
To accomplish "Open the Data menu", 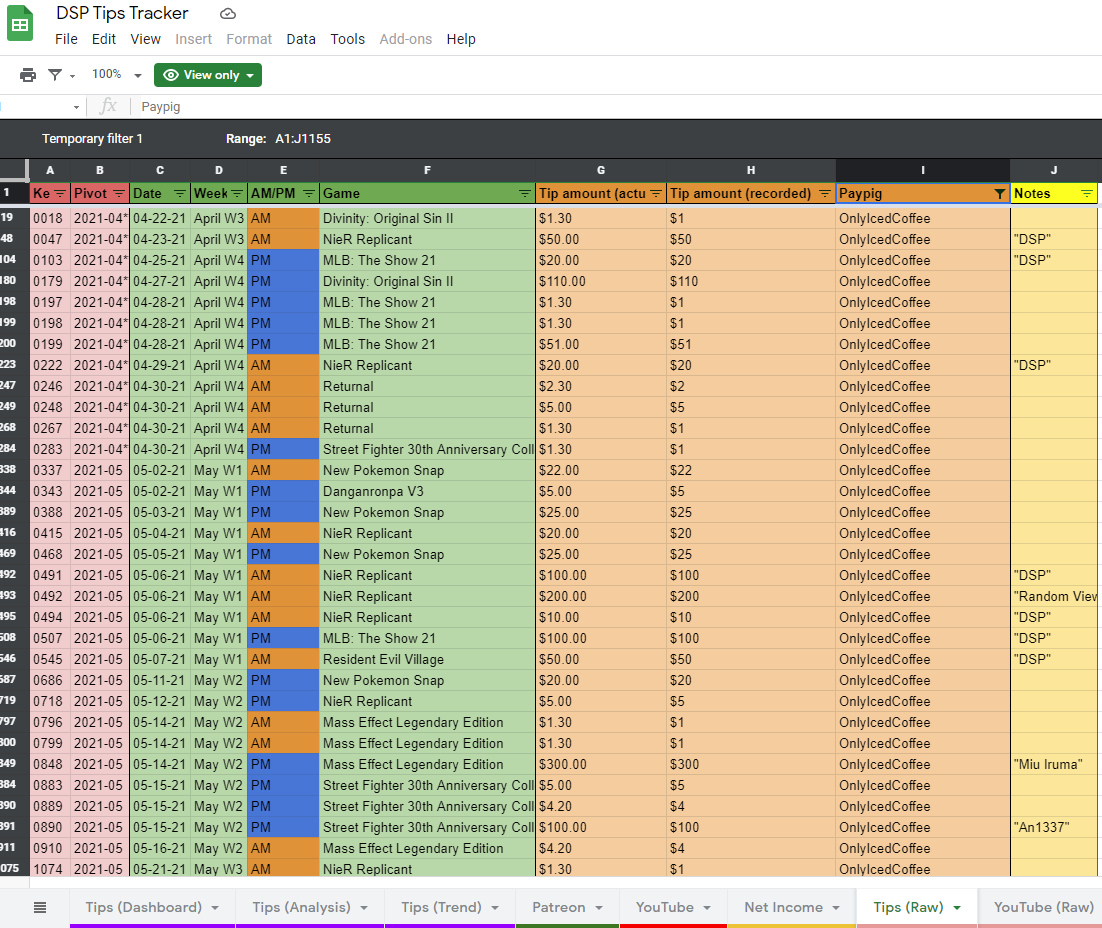I will 301,39.
